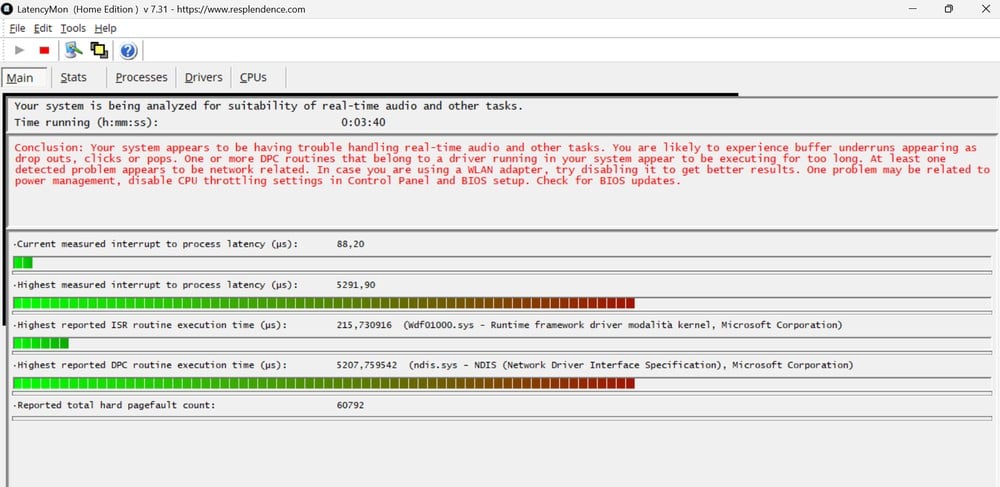Close the LatencyMon window
The width and height of the screenshot is (1000, 487).
pyautogui.click(x=985, y=9)
